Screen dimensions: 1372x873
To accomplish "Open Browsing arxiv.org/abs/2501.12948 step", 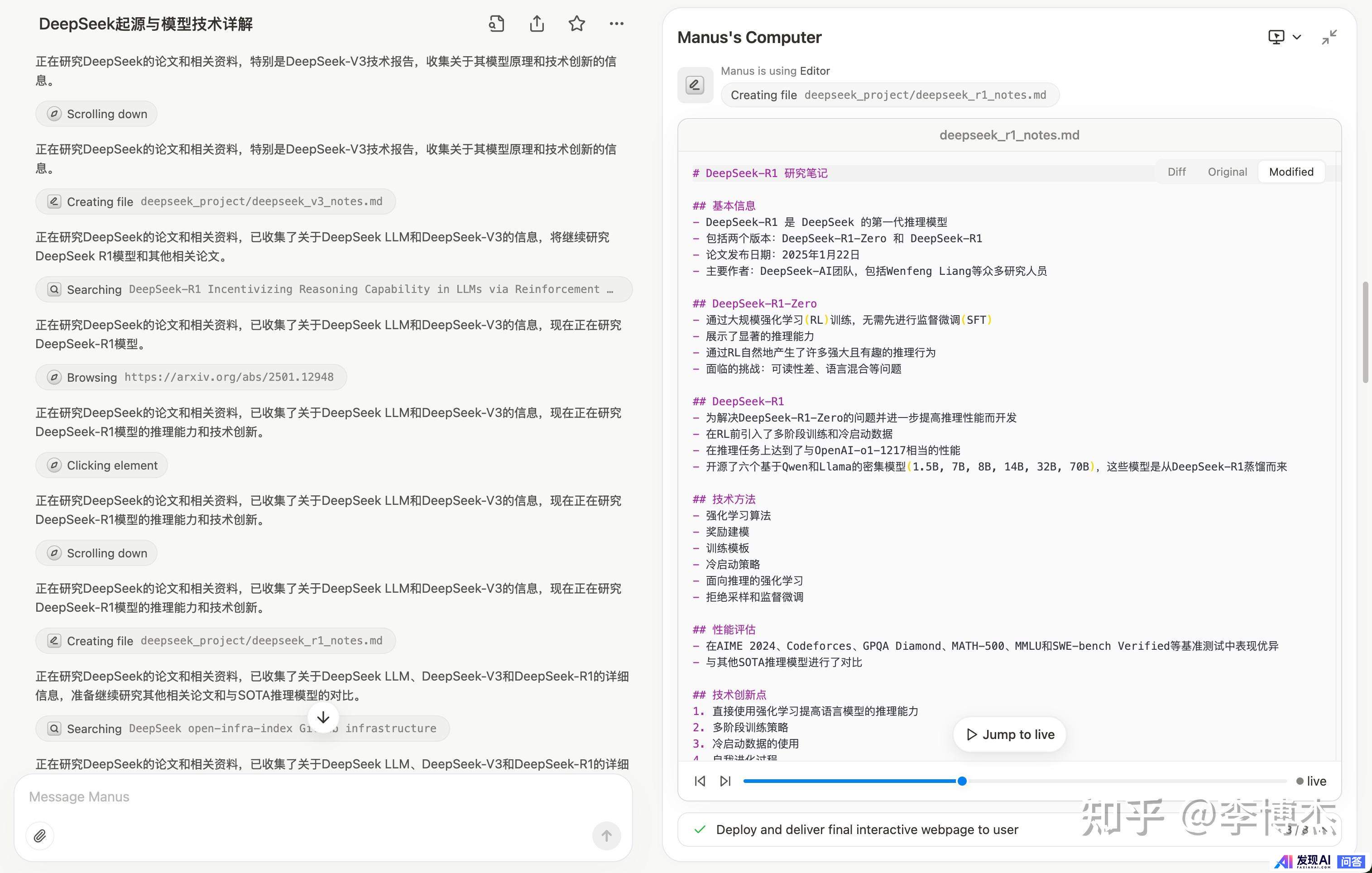I will (191, 377).
